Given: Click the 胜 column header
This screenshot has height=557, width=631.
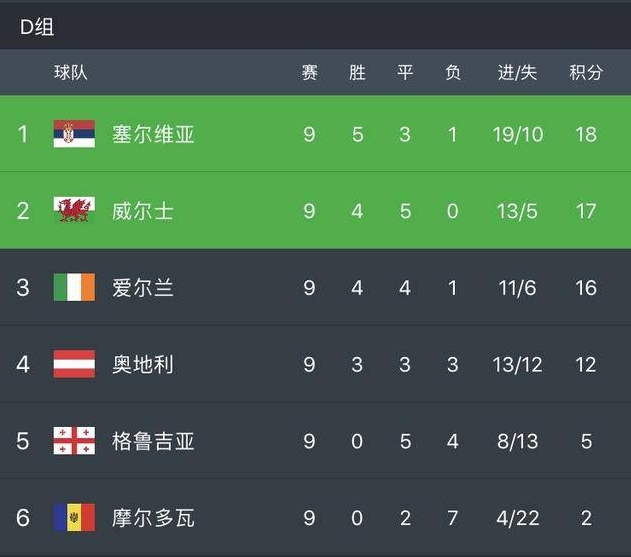Looking at the screenshot, I should tap(357, 73).
